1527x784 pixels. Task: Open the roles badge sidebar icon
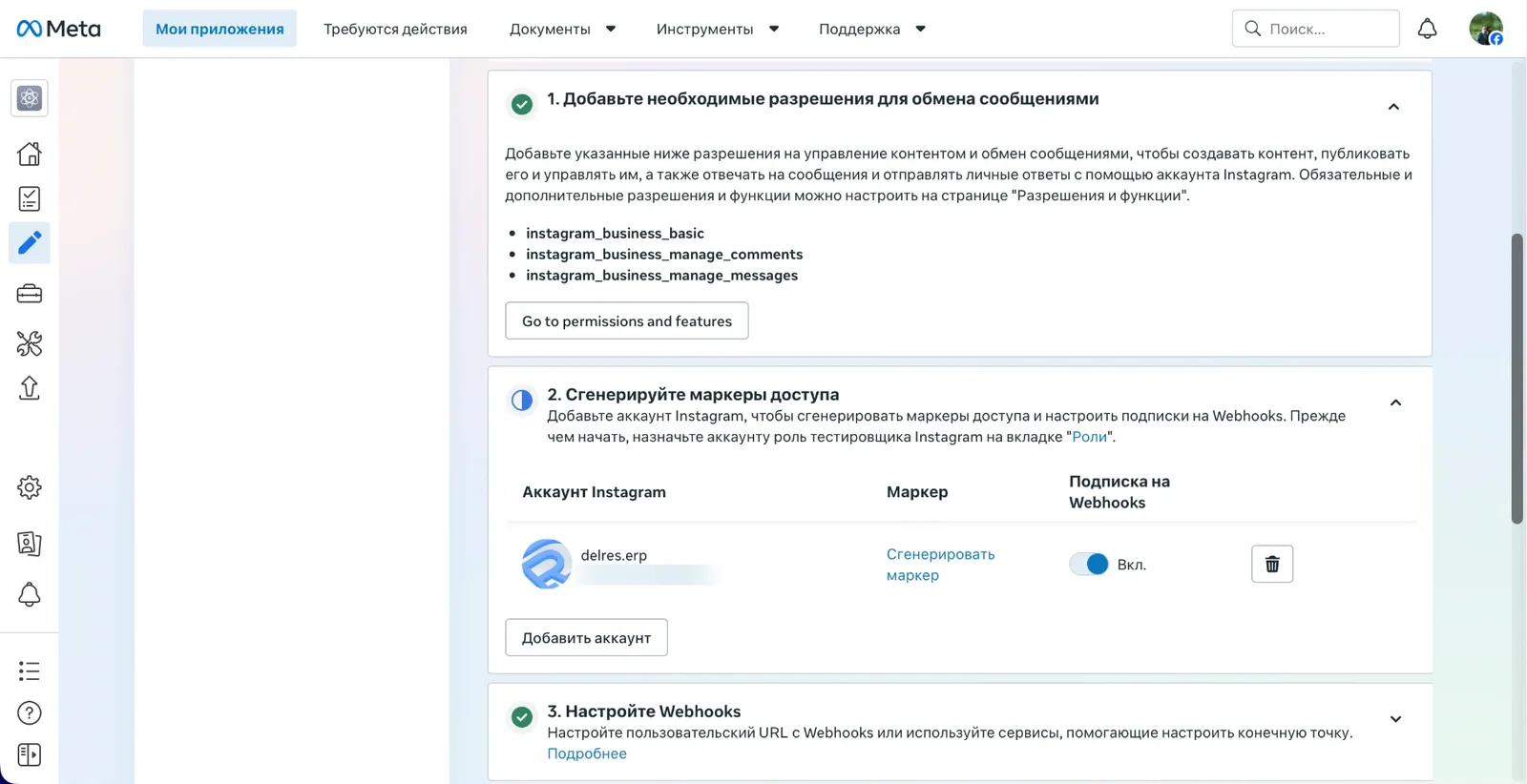pyautogui.click(x=30, y=544)
